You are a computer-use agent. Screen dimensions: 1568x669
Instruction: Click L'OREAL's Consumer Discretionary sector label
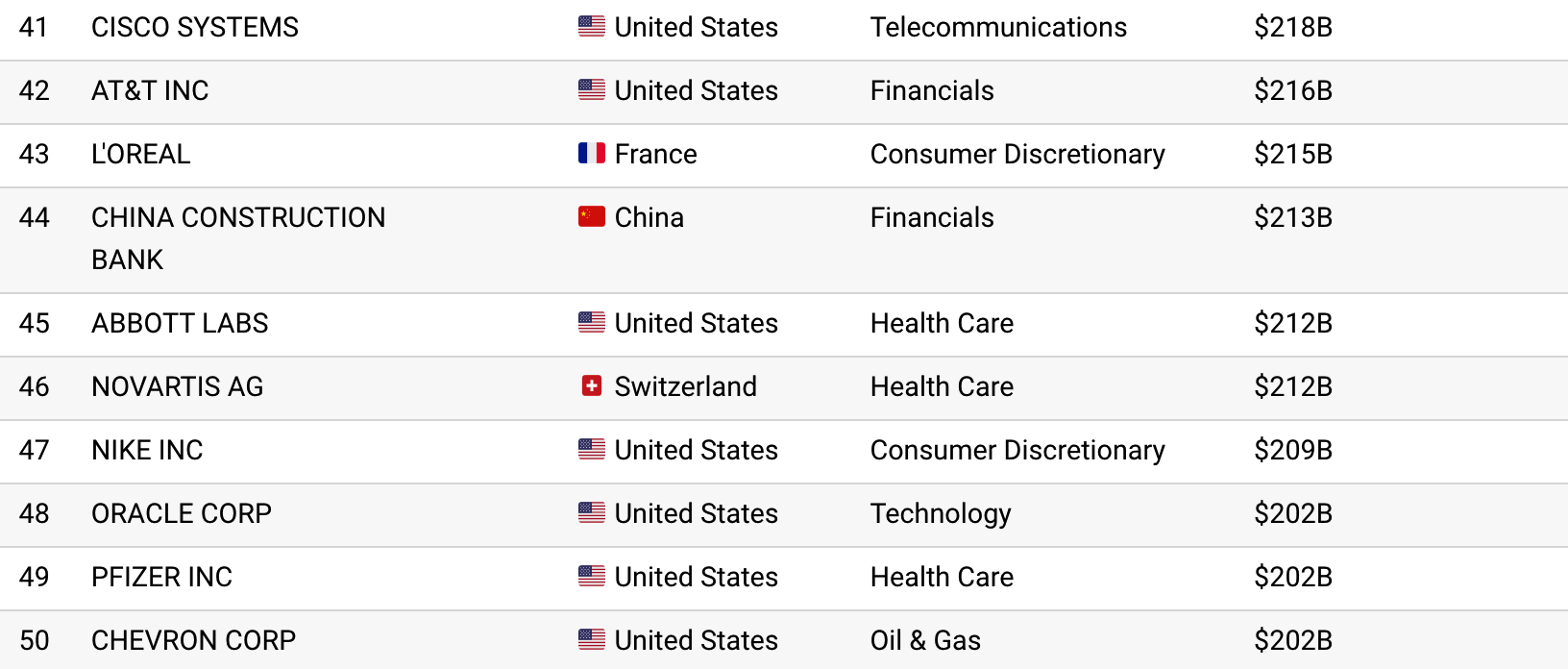tap(1017, 154)
